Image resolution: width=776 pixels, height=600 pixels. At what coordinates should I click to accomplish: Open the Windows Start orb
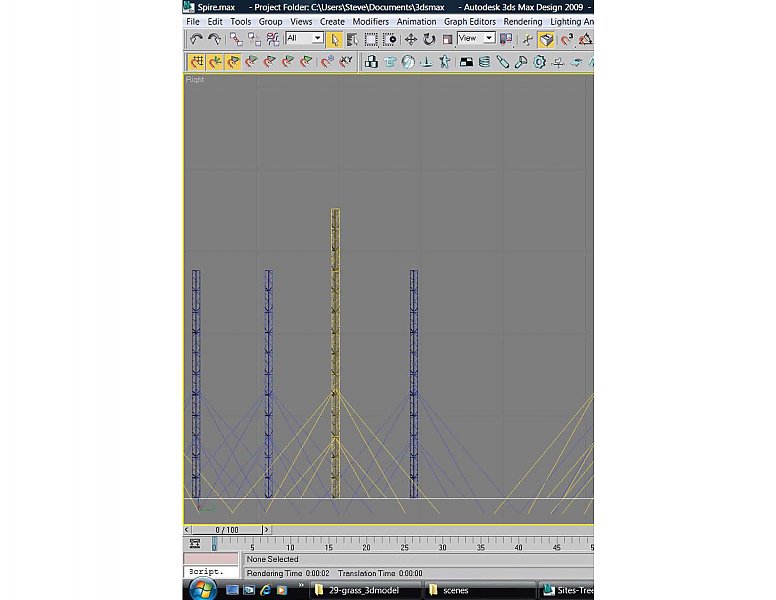202,590
